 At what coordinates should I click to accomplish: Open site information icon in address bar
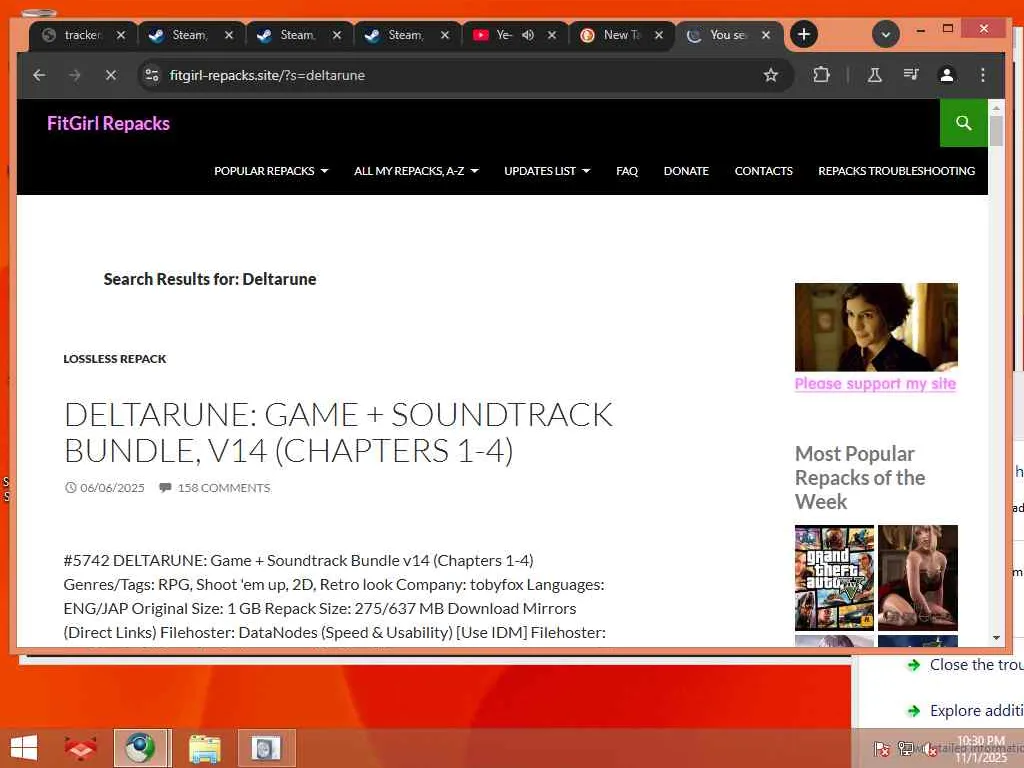[152, 75]
